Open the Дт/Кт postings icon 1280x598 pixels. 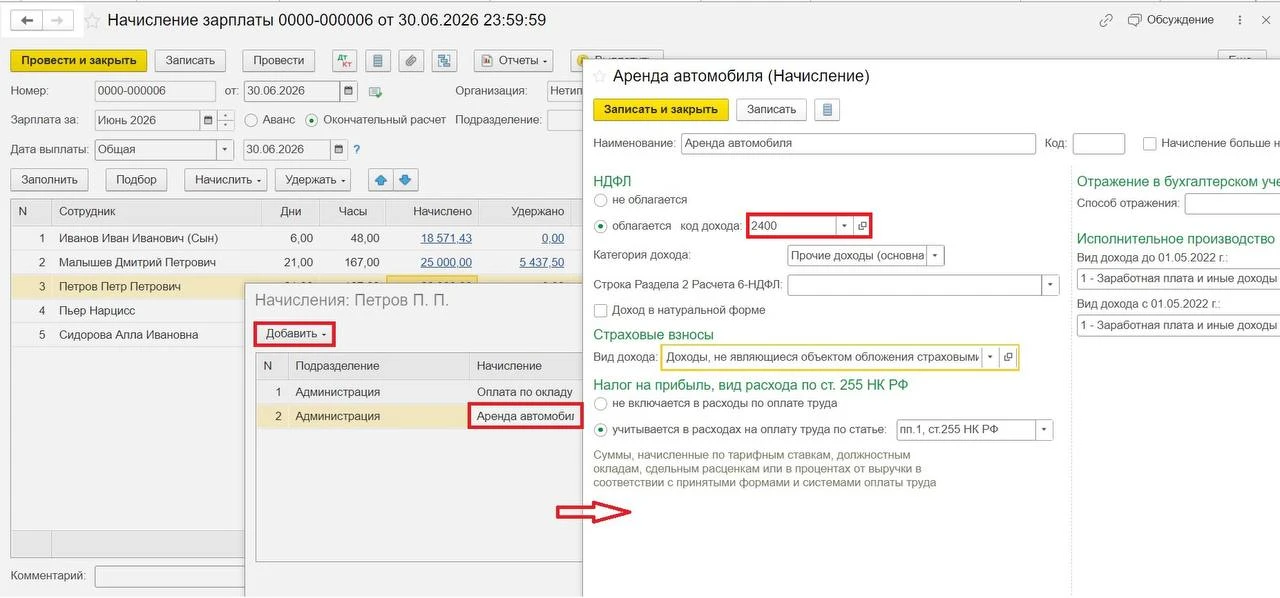click(344, 61)
